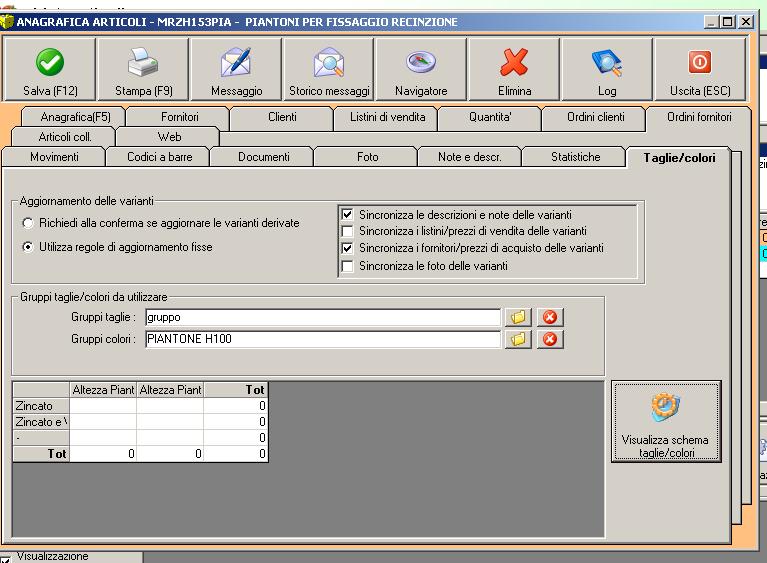Click the Elimina red X button
767x563 pixels.
point(514,69)
